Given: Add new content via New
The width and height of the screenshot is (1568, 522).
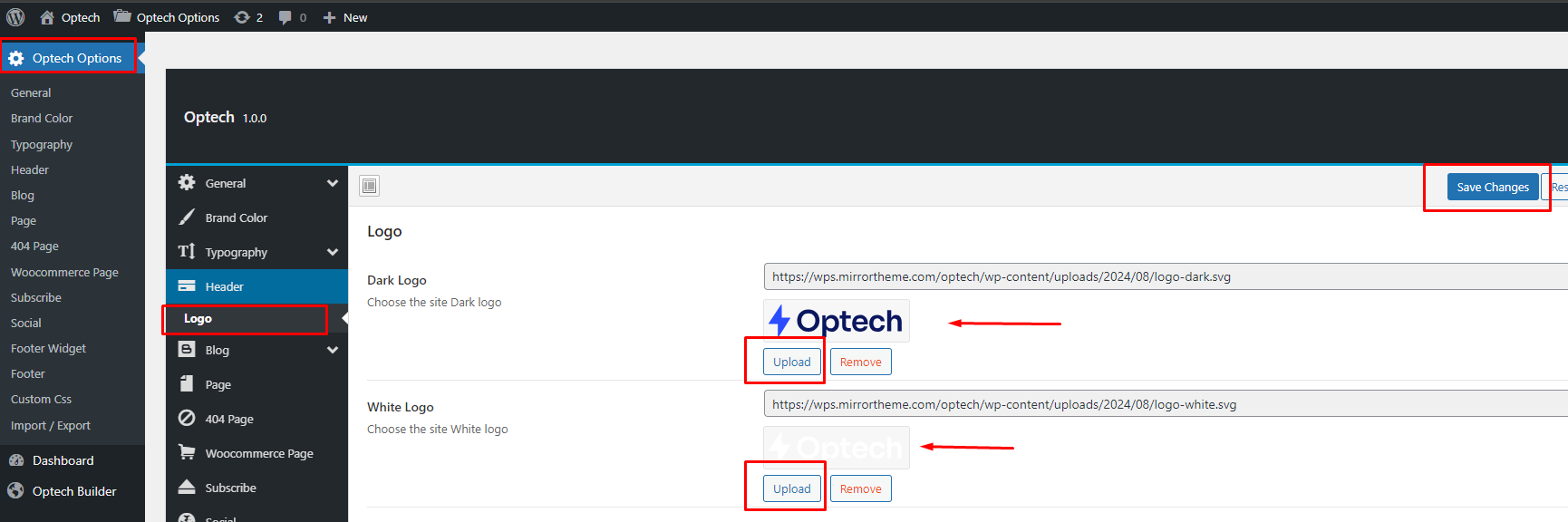Looking at the screenshot, I should tap(345, 17).
